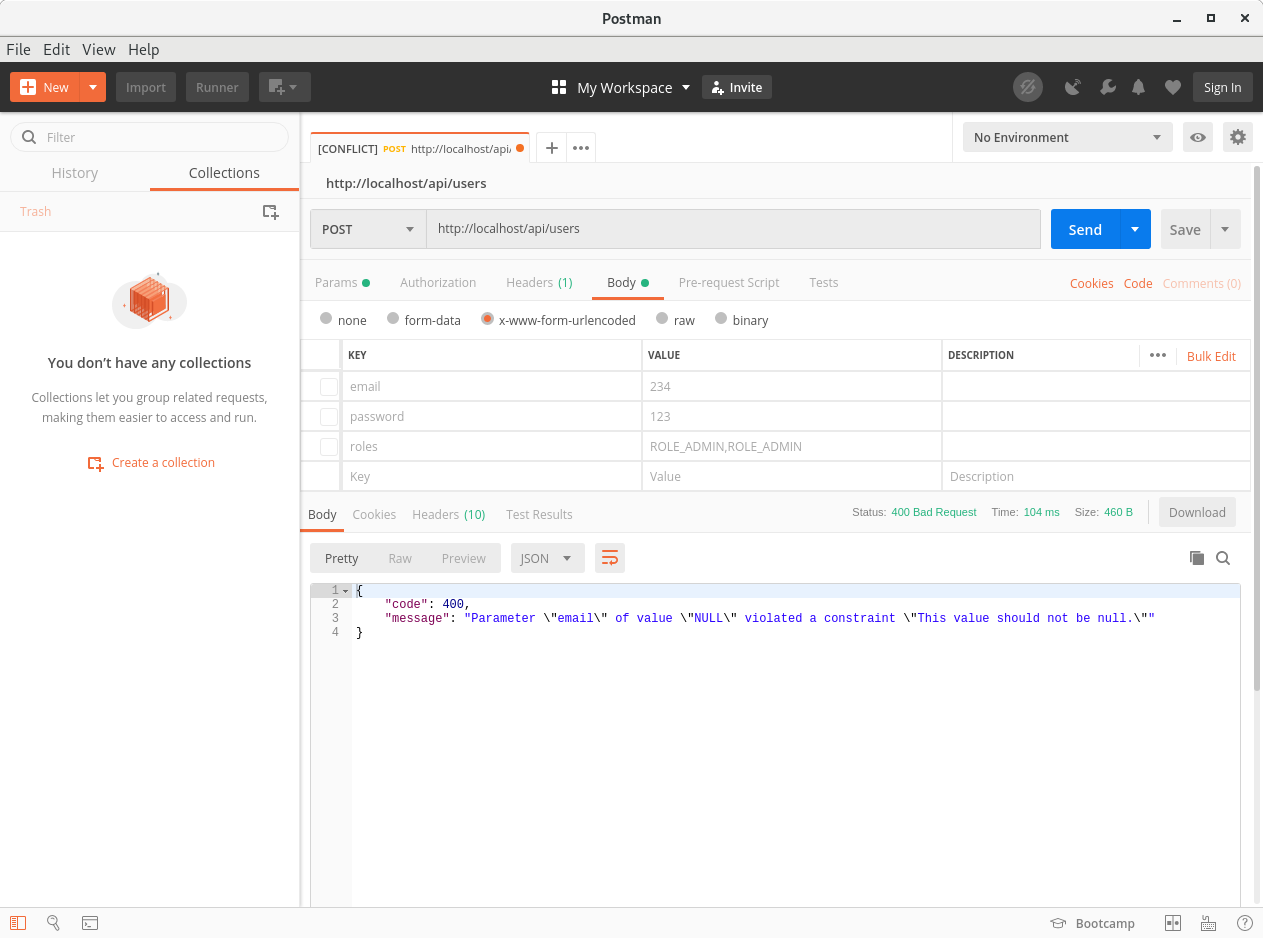Click the Sign In button
Screen dimensions: 1263x938
tap(1222, 87)
